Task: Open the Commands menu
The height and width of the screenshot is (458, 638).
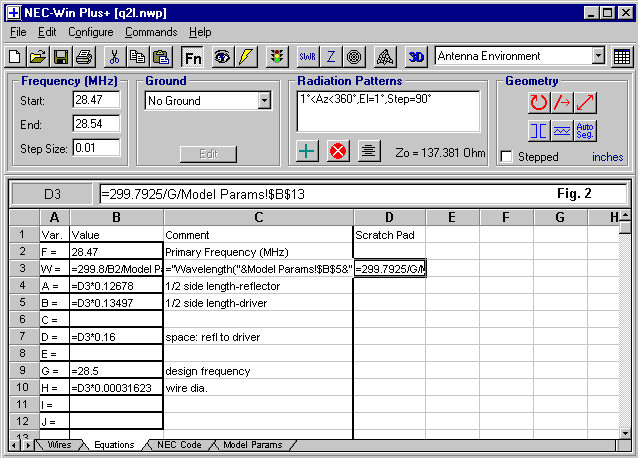Action: 151,32
